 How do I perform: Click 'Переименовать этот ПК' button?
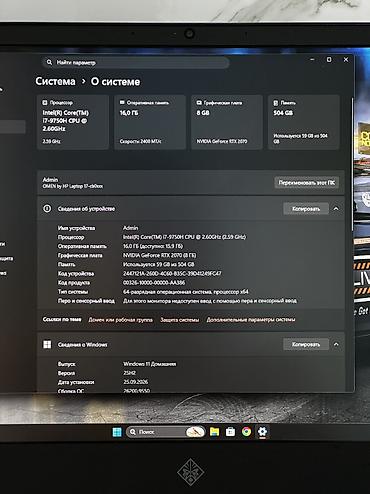307,183
